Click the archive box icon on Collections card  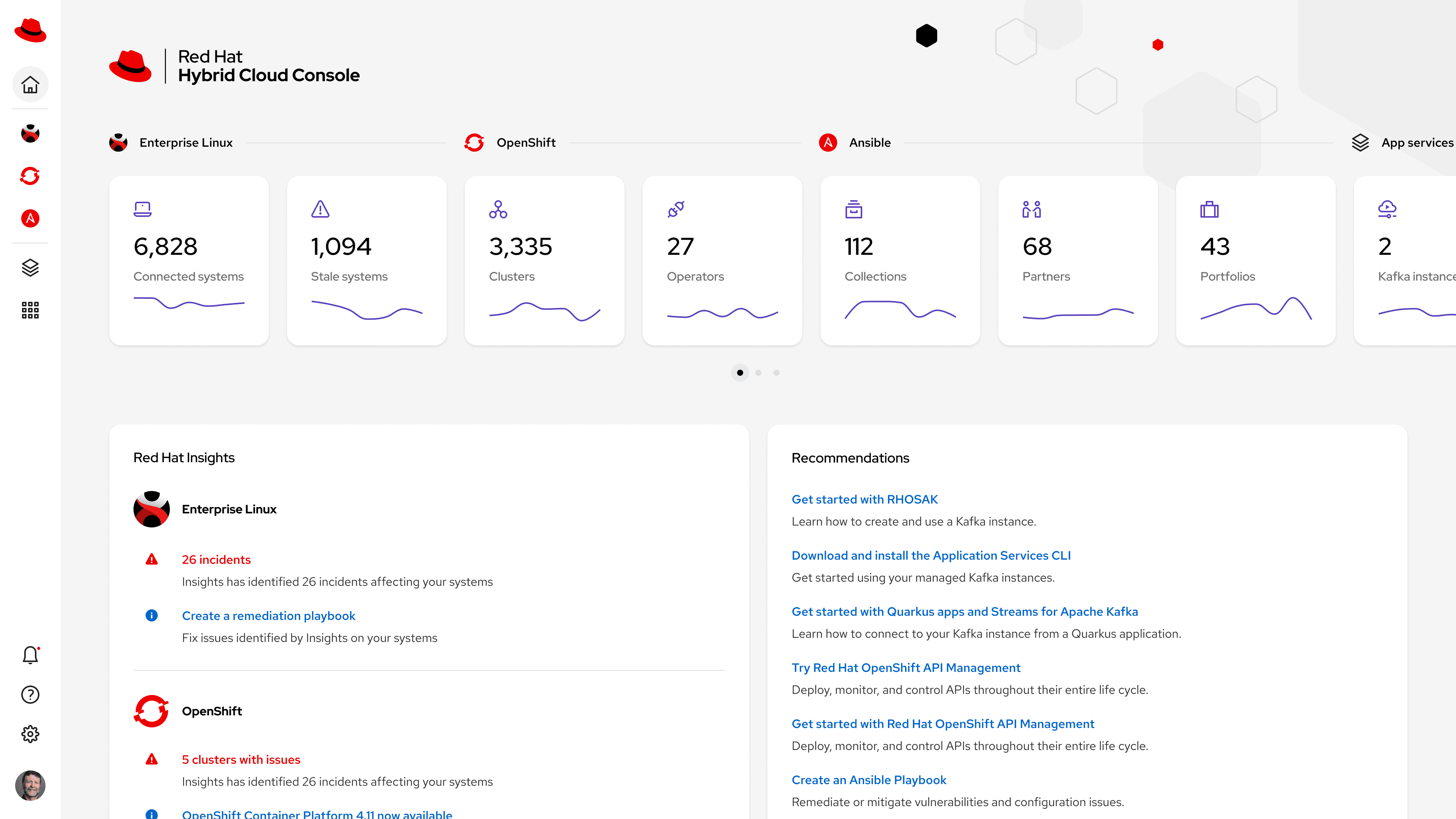coord(854,209)
